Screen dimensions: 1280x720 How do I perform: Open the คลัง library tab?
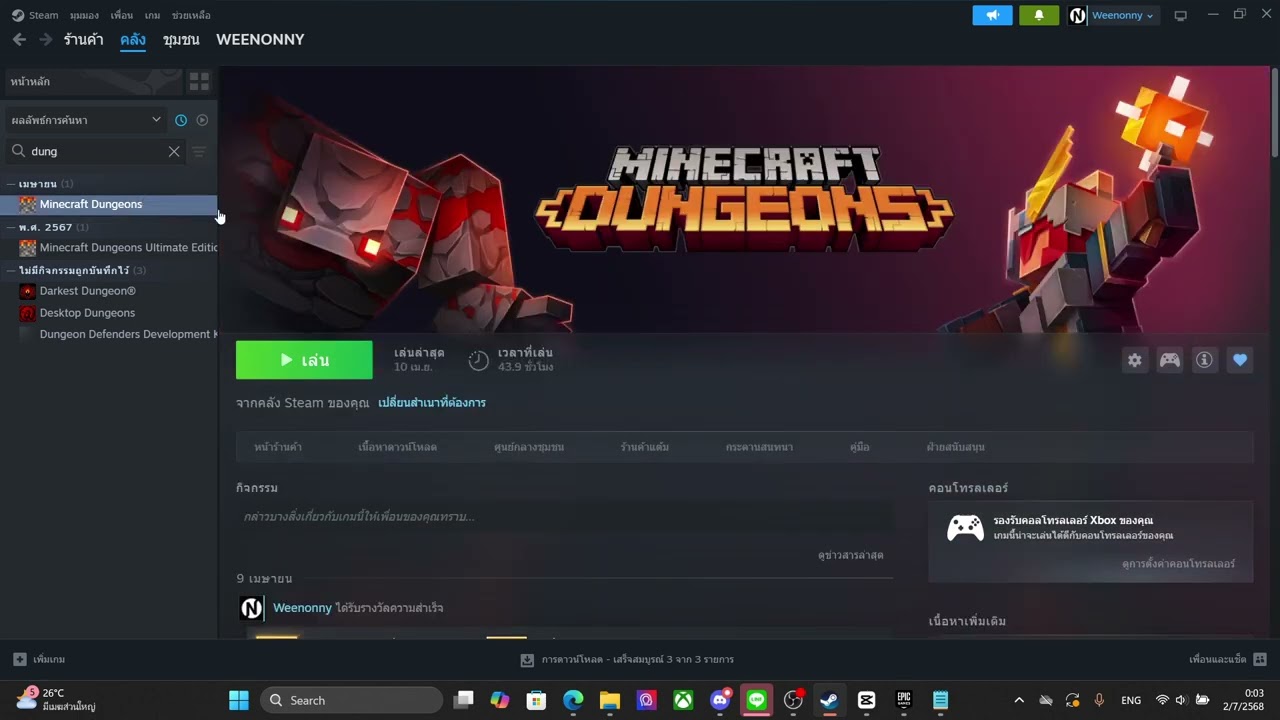[x=133, y=39]
